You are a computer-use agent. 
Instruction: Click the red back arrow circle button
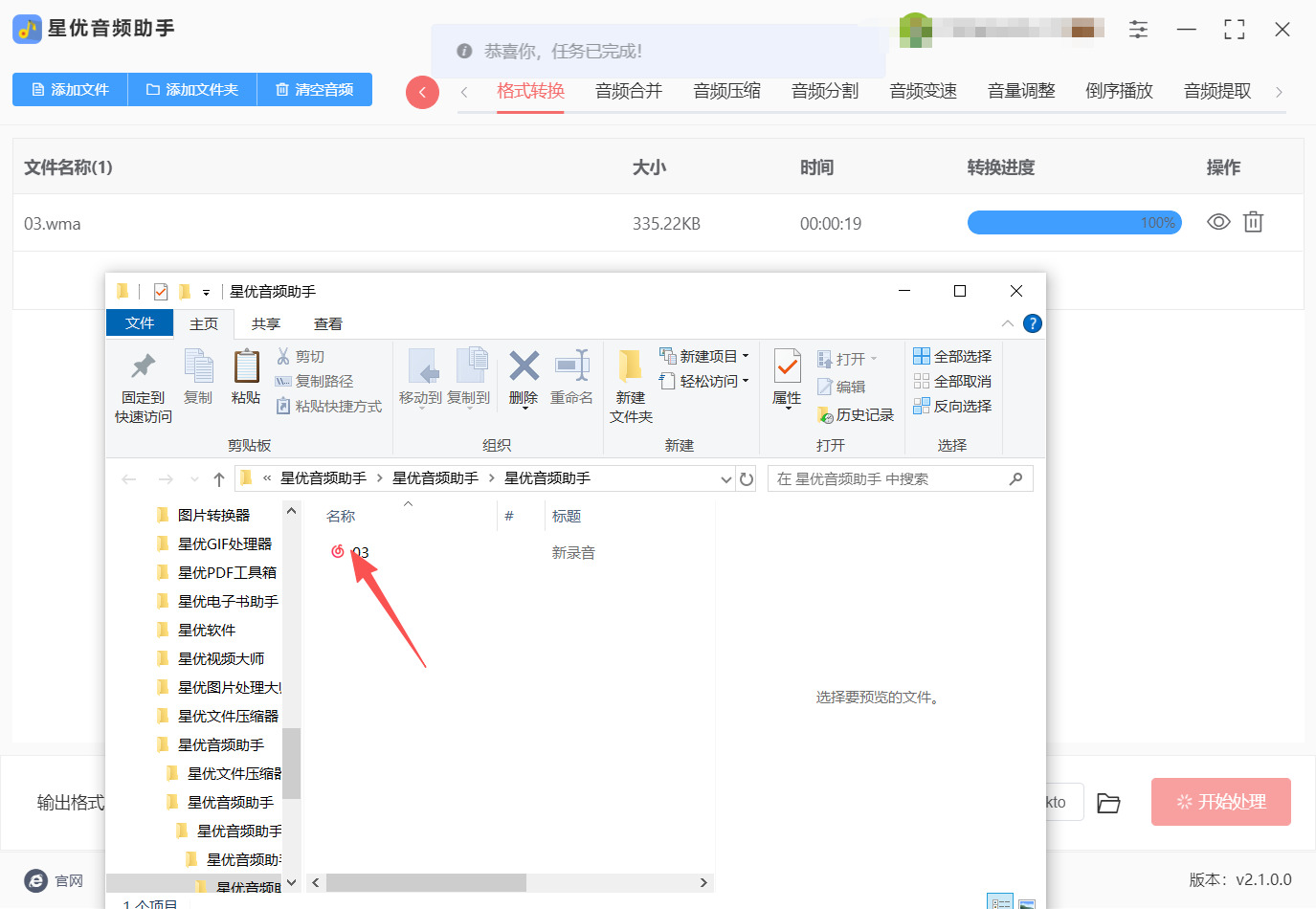[x=422, y=92]
